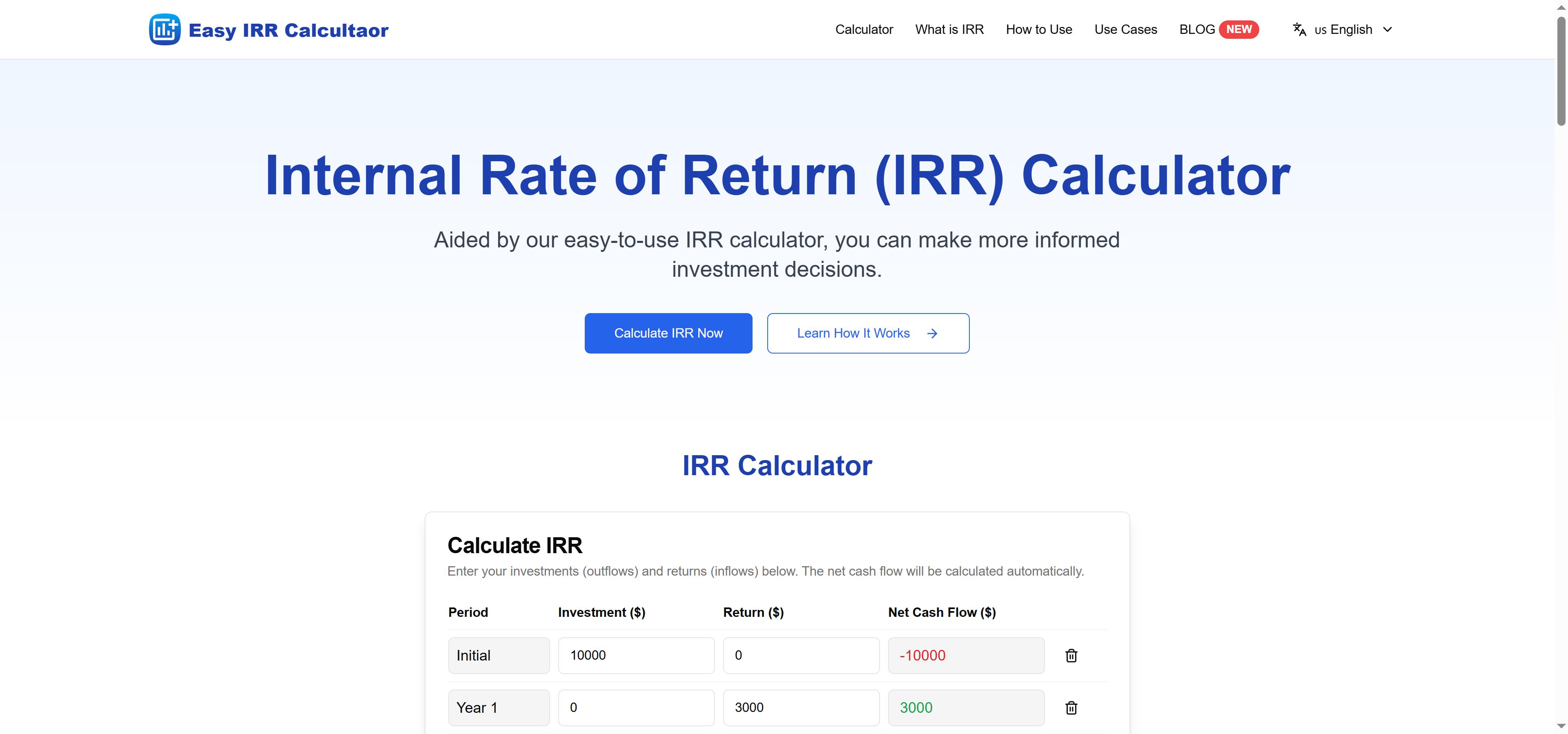Delete the Initial period row
The image size is (1568, 734).
1071,656
